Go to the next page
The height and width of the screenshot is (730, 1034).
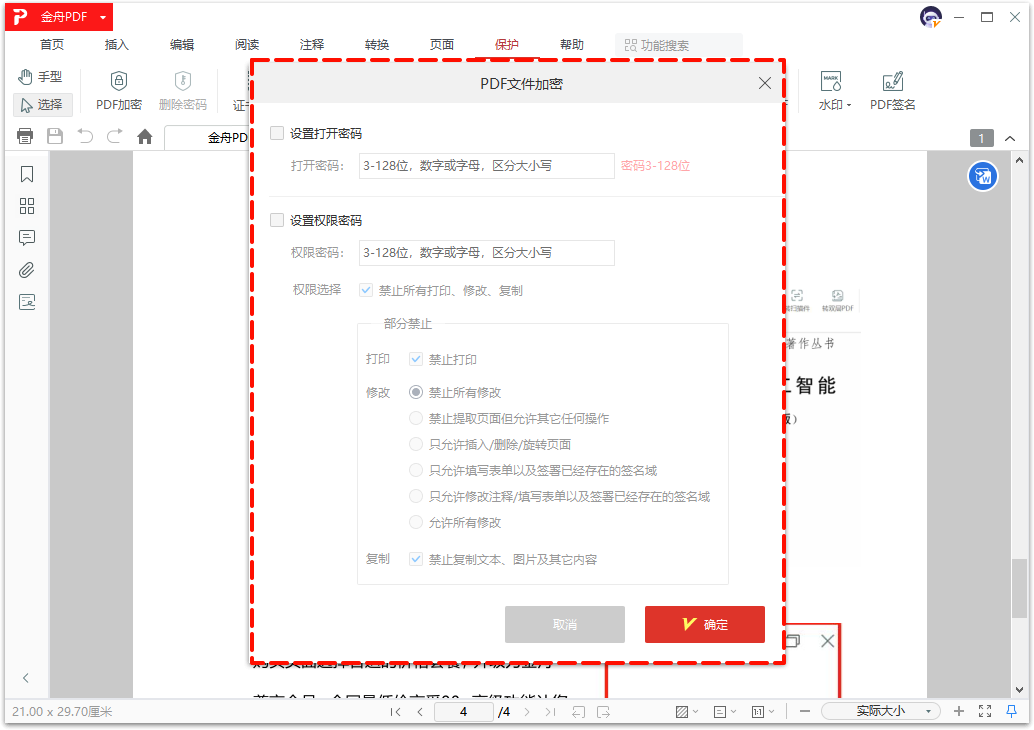click(526, 712)
